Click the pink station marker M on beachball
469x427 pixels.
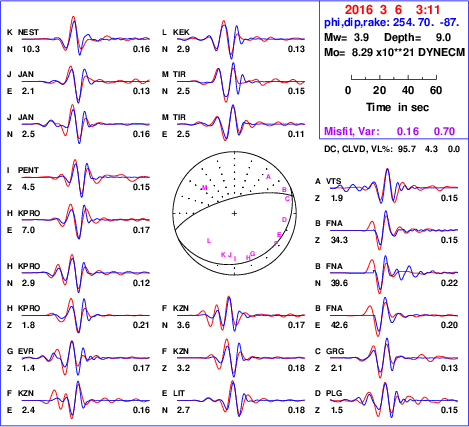205,188
